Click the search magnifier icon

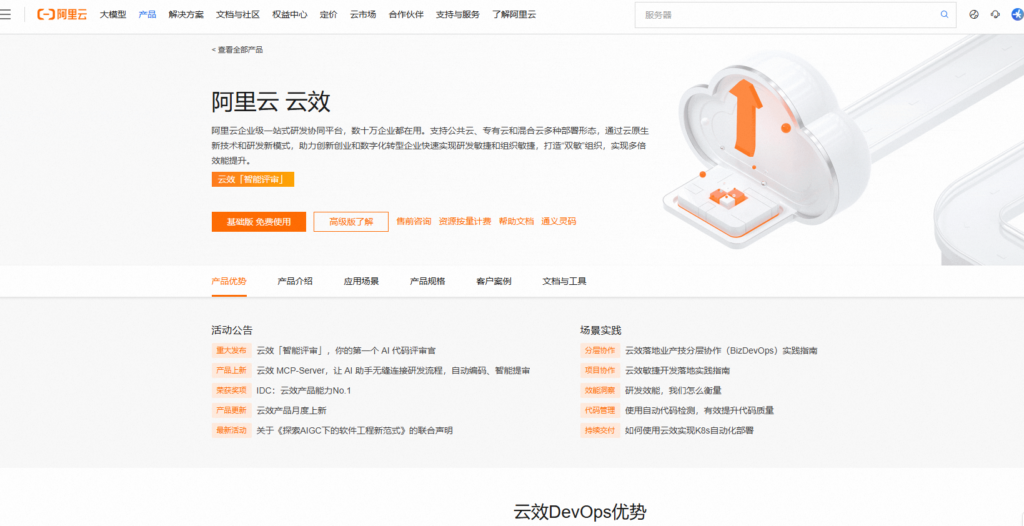coord(943,15)
